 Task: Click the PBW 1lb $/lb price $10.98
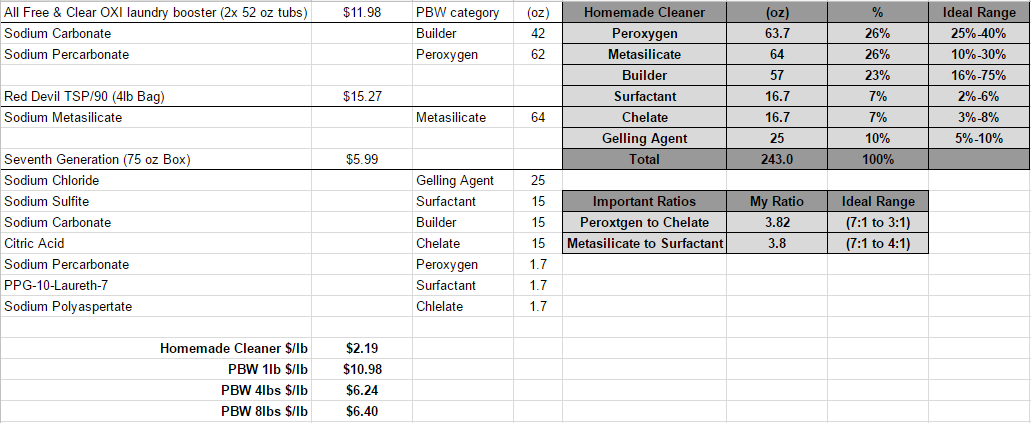coord(362,370)
